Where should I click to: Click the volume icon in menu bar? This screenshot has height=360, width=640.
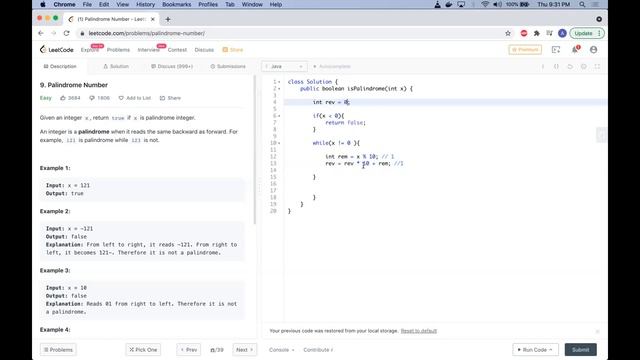click(x=497, y=4)
